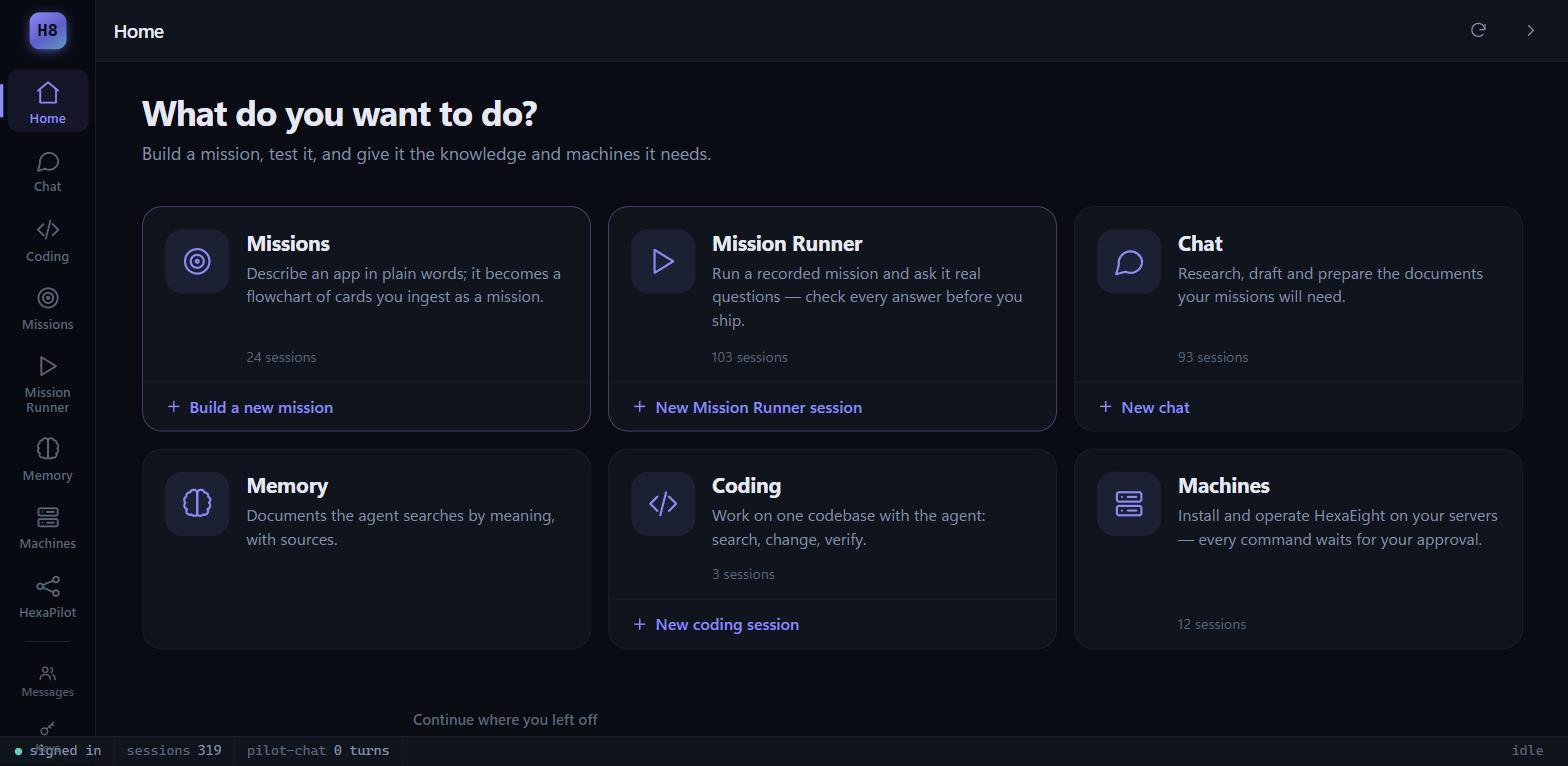Open the Coding card title
This screenshot has width=1568, height=766.
[746, 486]
